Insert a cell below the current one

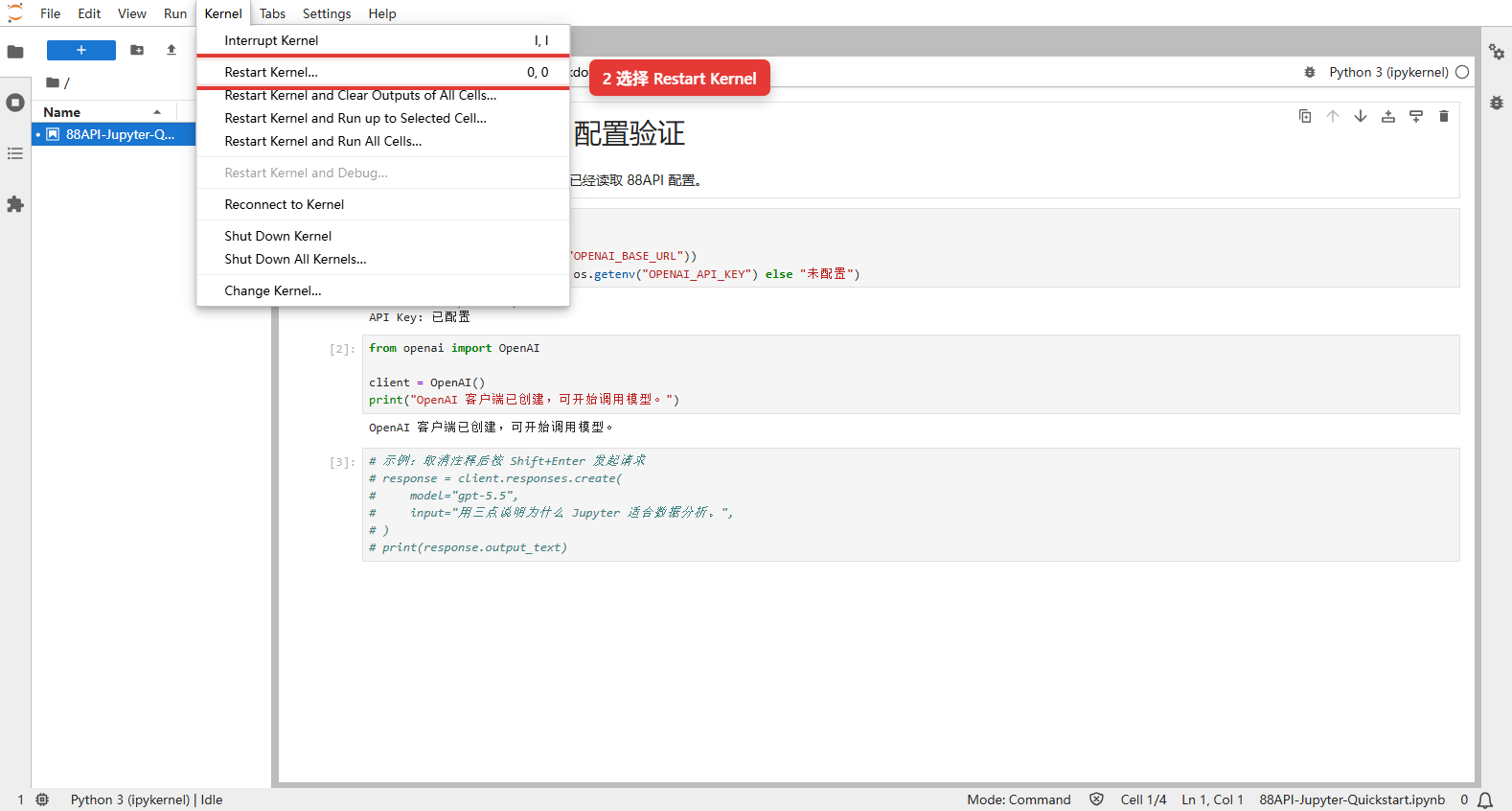click(1416, 116)
